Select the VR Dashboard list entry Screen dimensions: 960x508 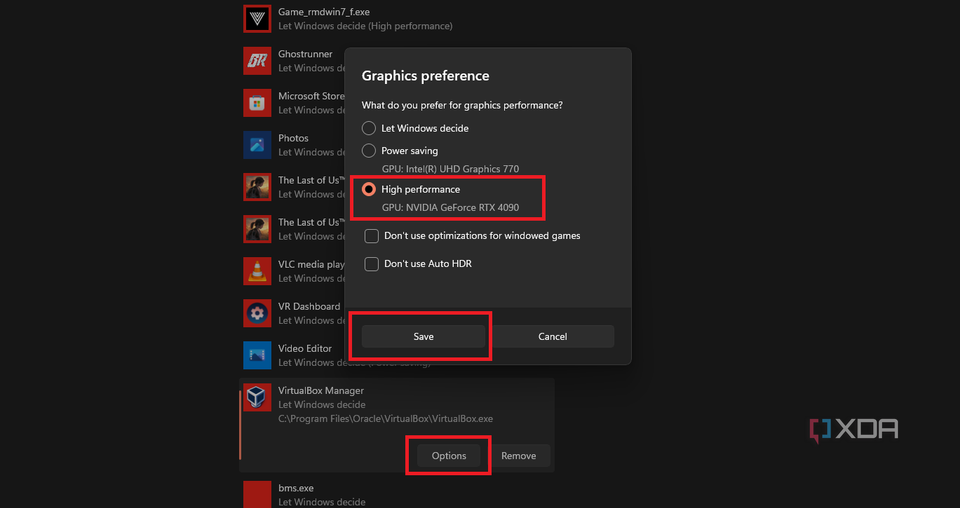click(x=397, y=313)
